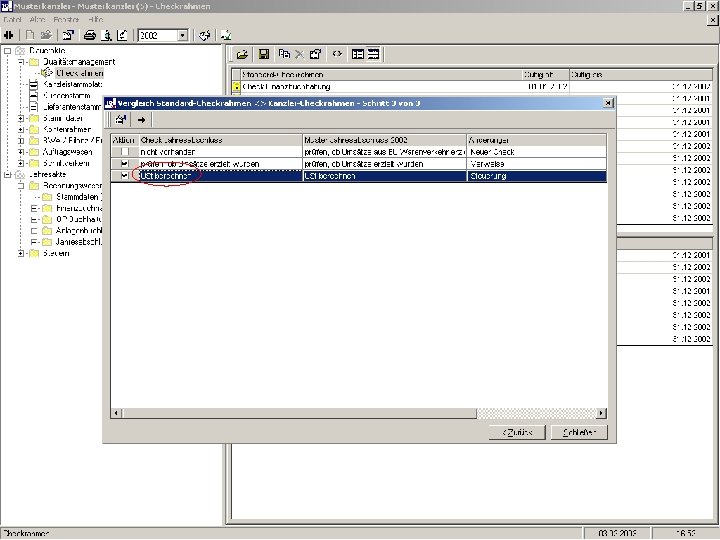Image resolution: width=720 pixels, height=540 pixels.
Task: Expand the Steuern folder
Action: (x=21, y=253)
